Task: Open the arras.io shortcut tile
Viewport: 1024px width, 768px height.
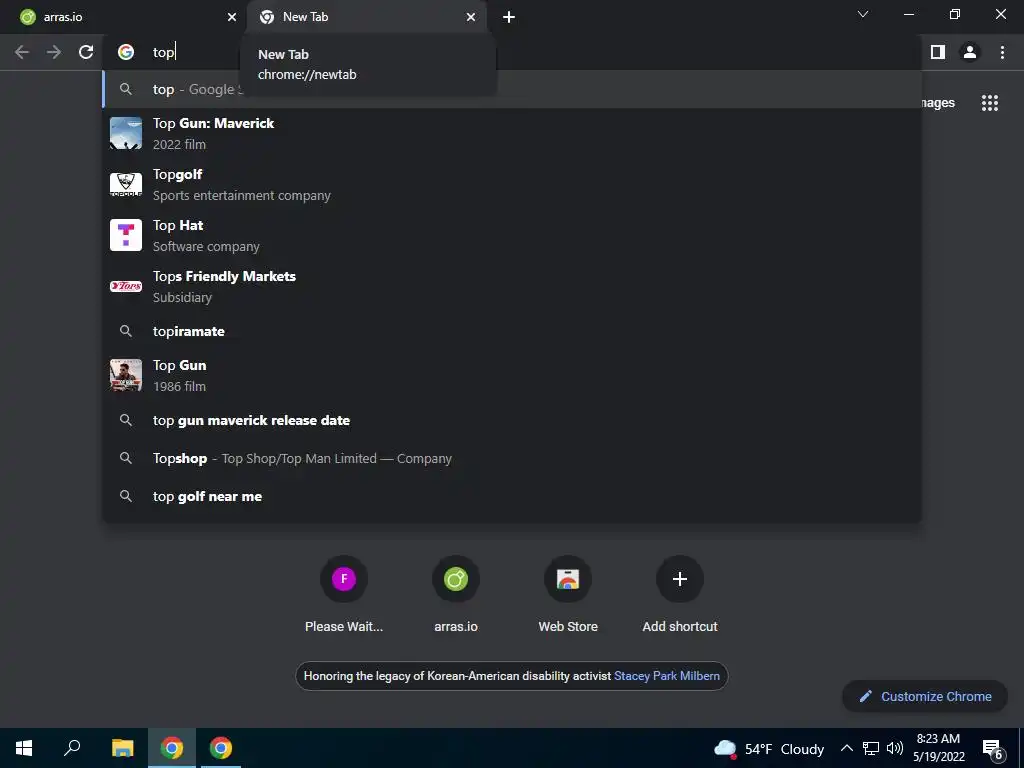Action: pos(456,594)
